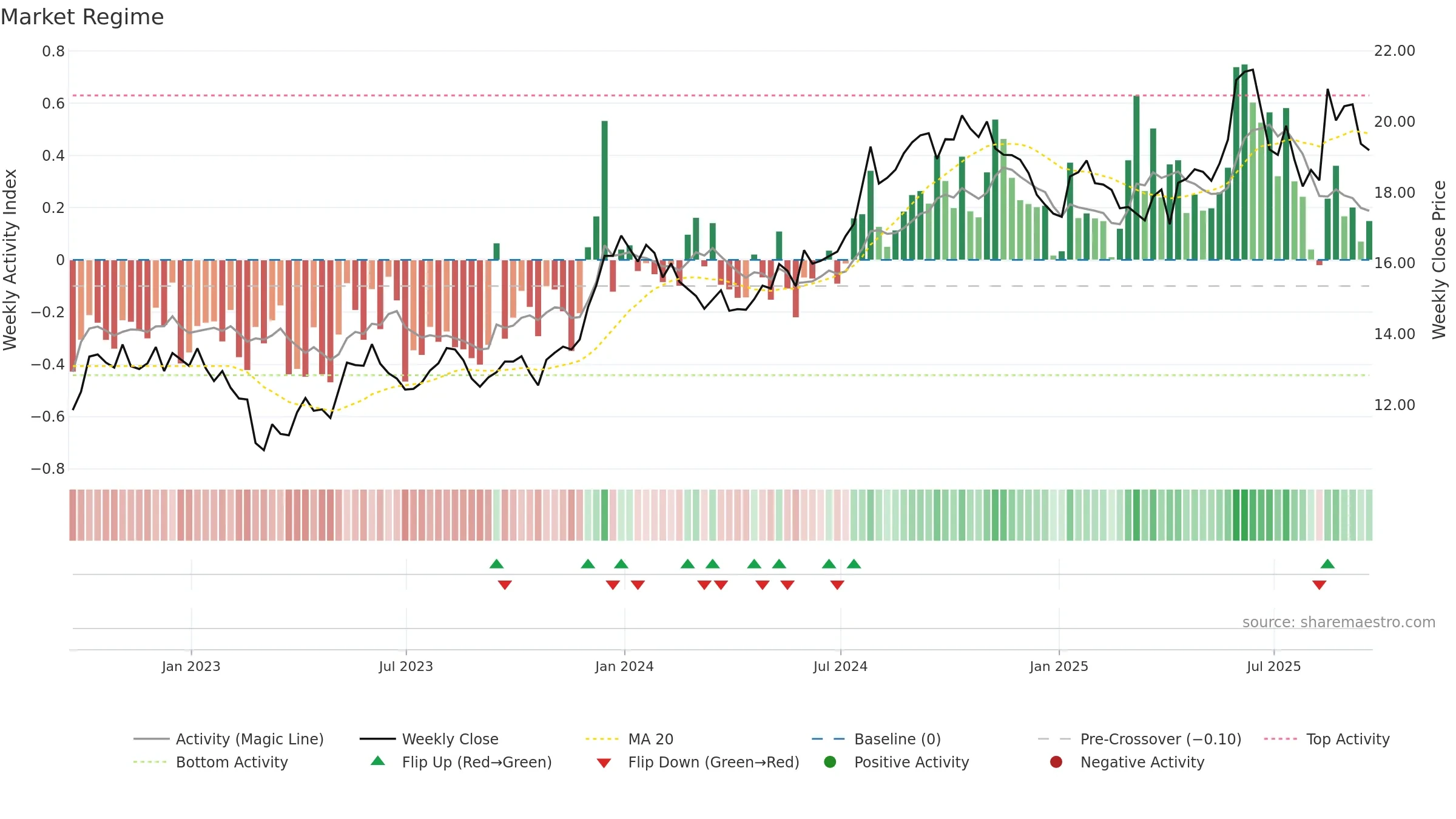Click the Jul 2023 axis label

coord(406,666)
